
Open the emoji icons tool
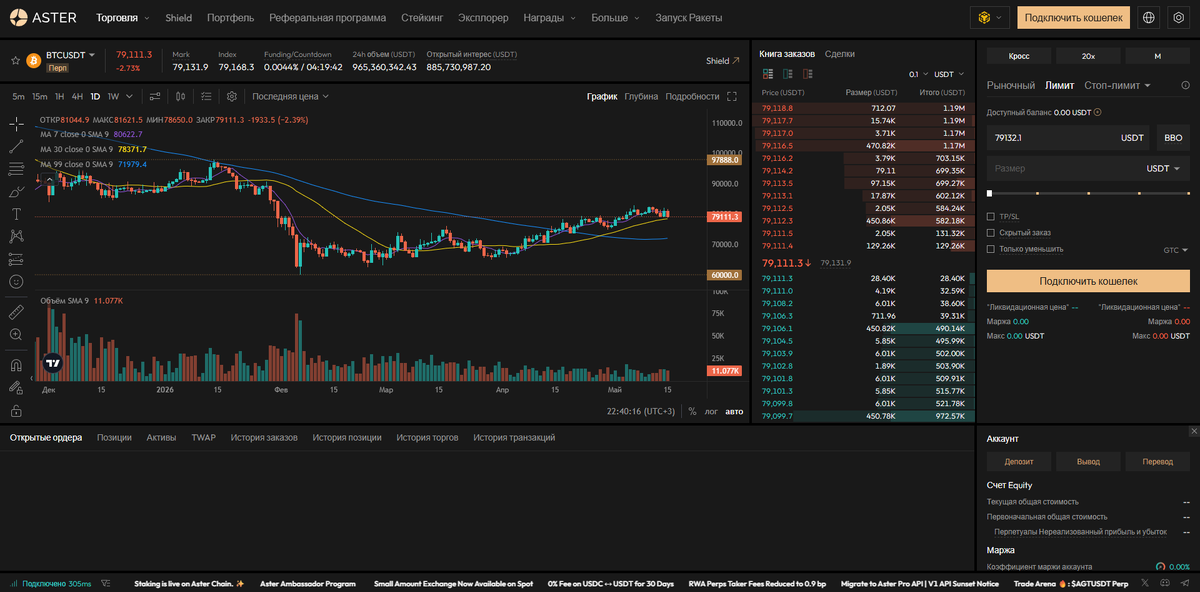[x=16, y=282]
